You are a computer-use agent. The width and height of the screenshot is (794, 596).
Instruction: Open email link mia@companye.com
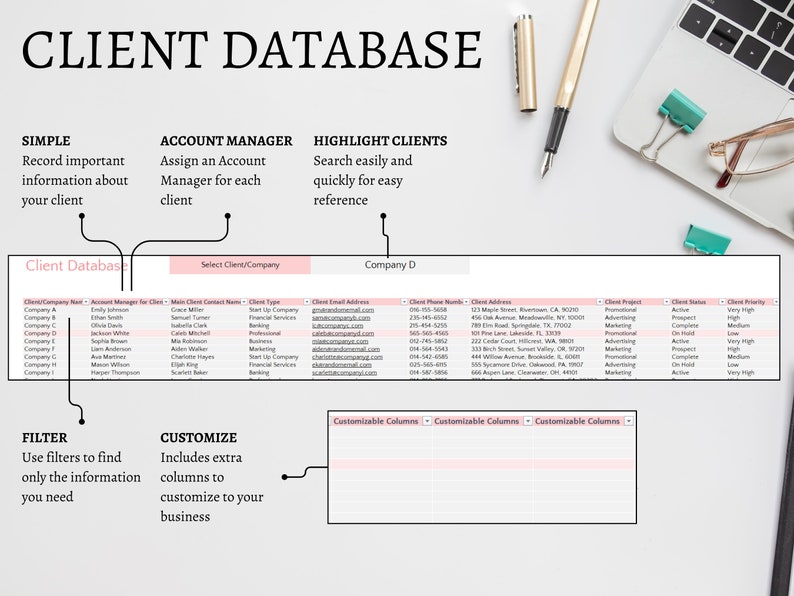(x=340, y=341)
